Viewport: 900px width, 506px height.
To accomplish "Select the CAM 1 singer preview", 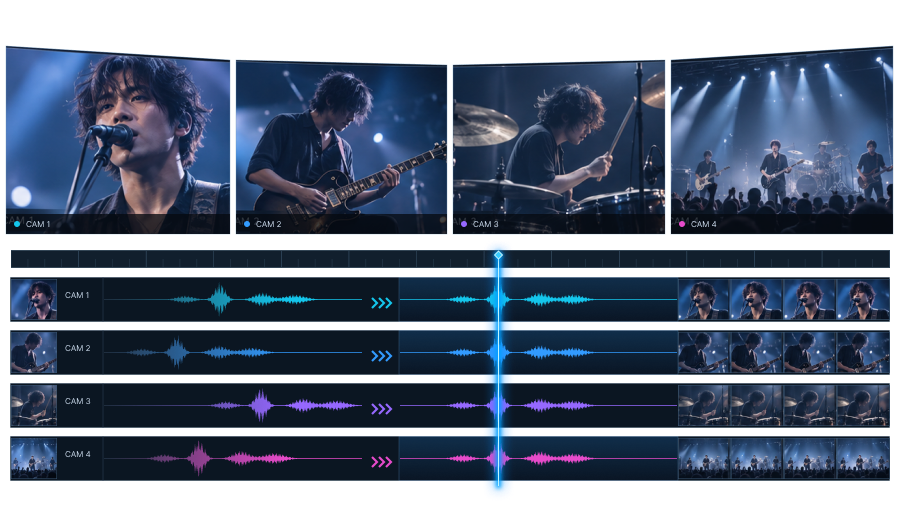I will 118,141.
